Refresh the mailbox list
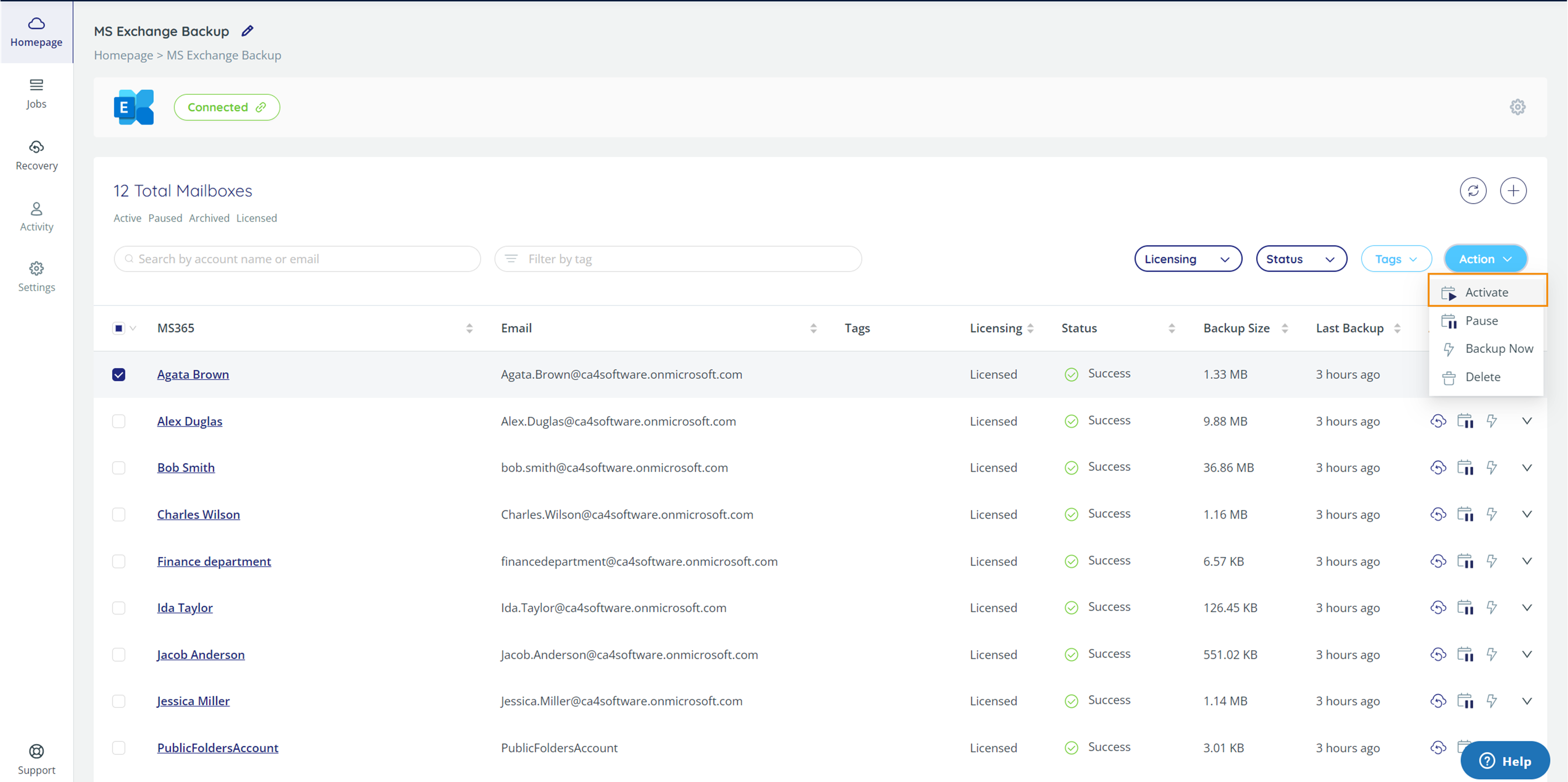Screen dimensions: 1568x782 click(x=1473, y=191)
